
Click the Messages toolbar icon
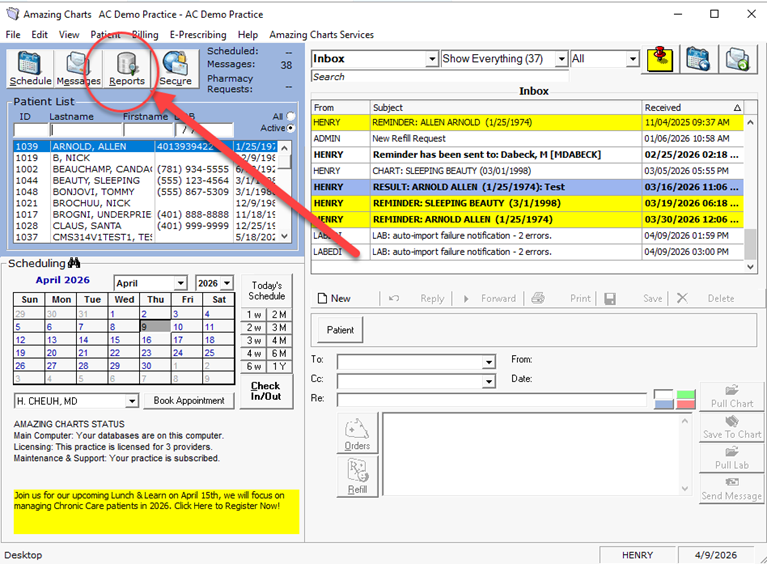78,68
